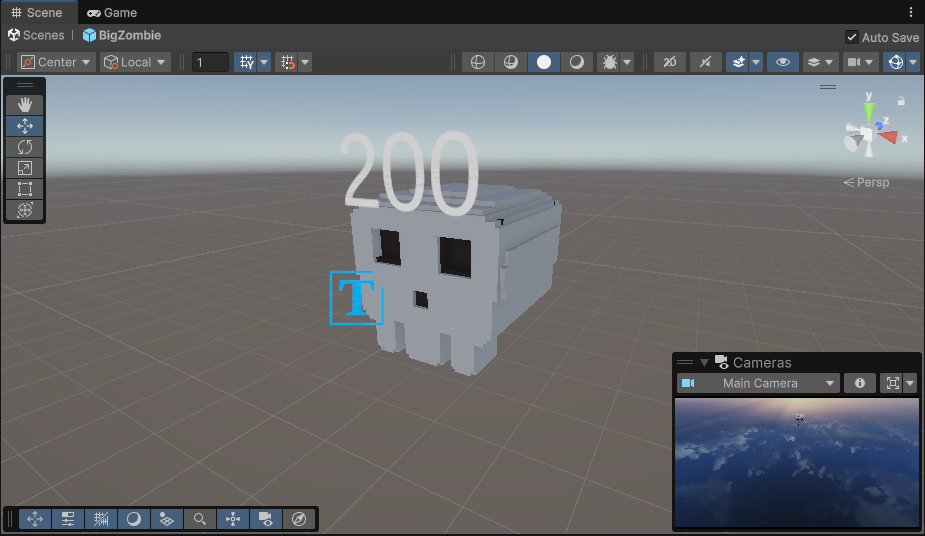Switch to the Game tab
The width and height of the screenshot is (925, 536).
pyautogui.click(x=112, y=13)
